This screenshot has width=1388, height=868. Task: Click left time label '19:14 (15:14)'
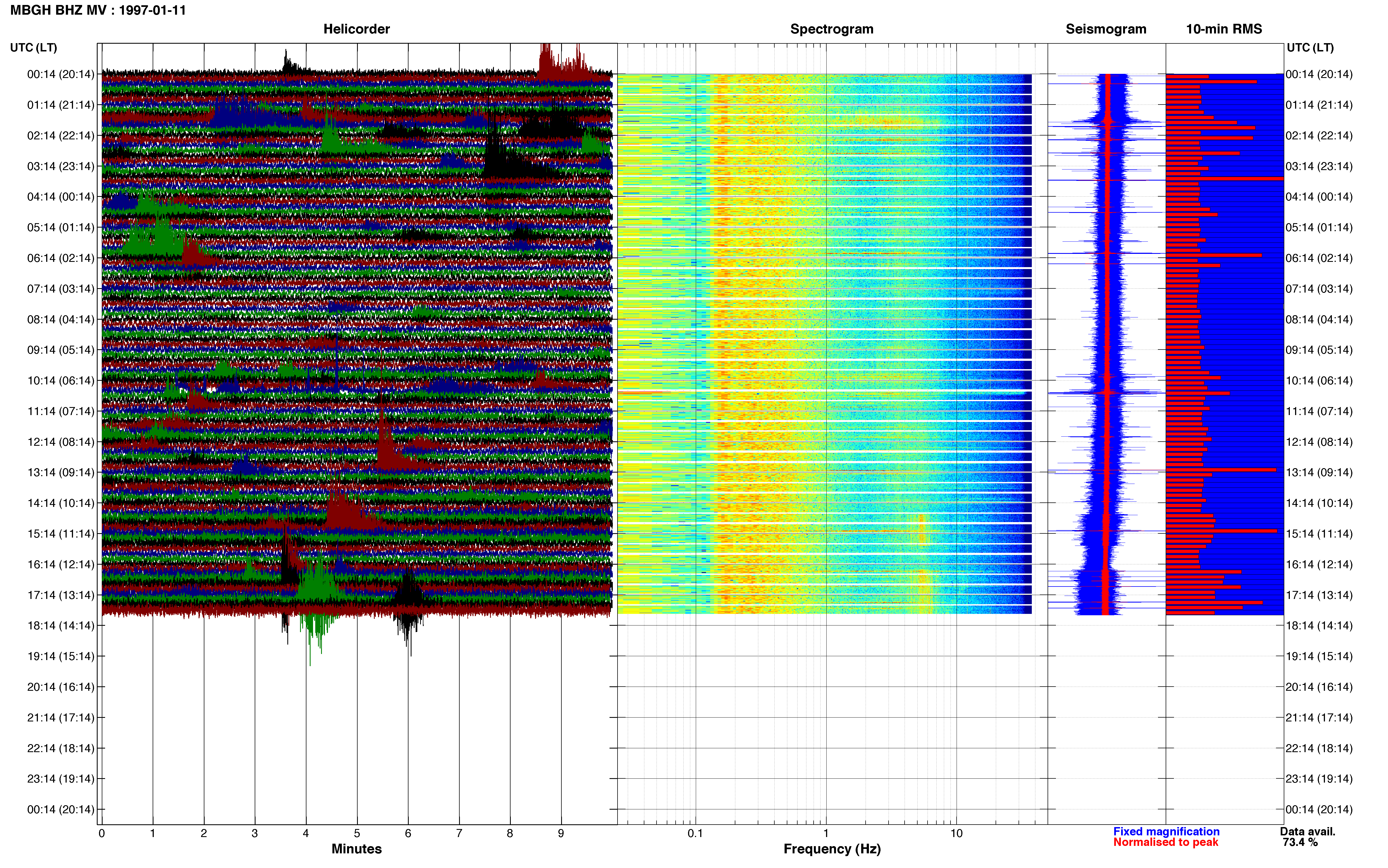point(60,656)
